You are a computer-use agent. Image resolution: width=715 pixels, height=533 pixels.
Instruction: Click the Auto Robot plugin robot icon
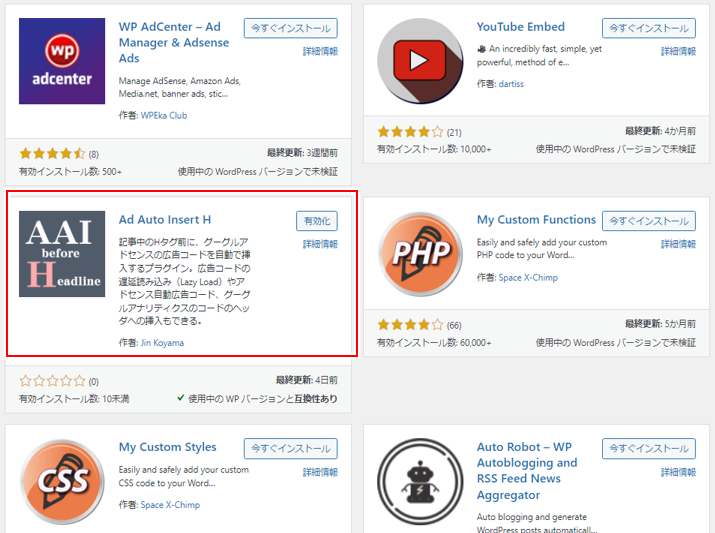click(x=420, y=481)
